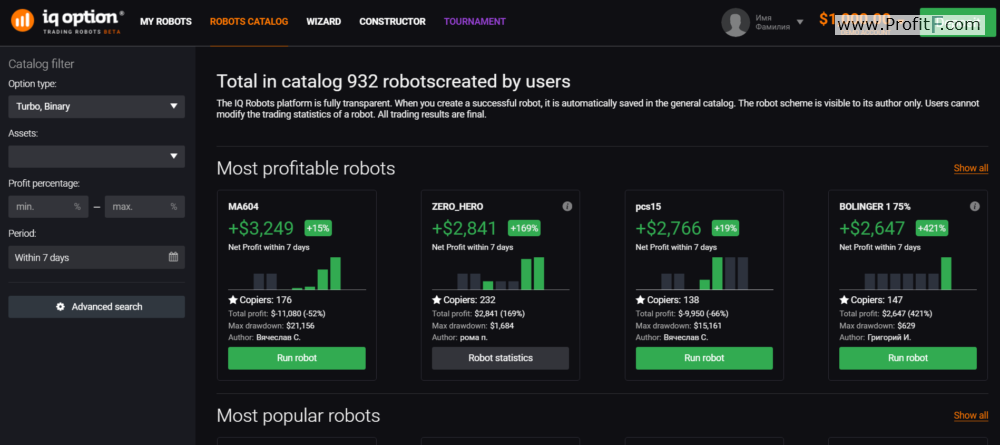Go to the WIZARD tab

(323, 22)
